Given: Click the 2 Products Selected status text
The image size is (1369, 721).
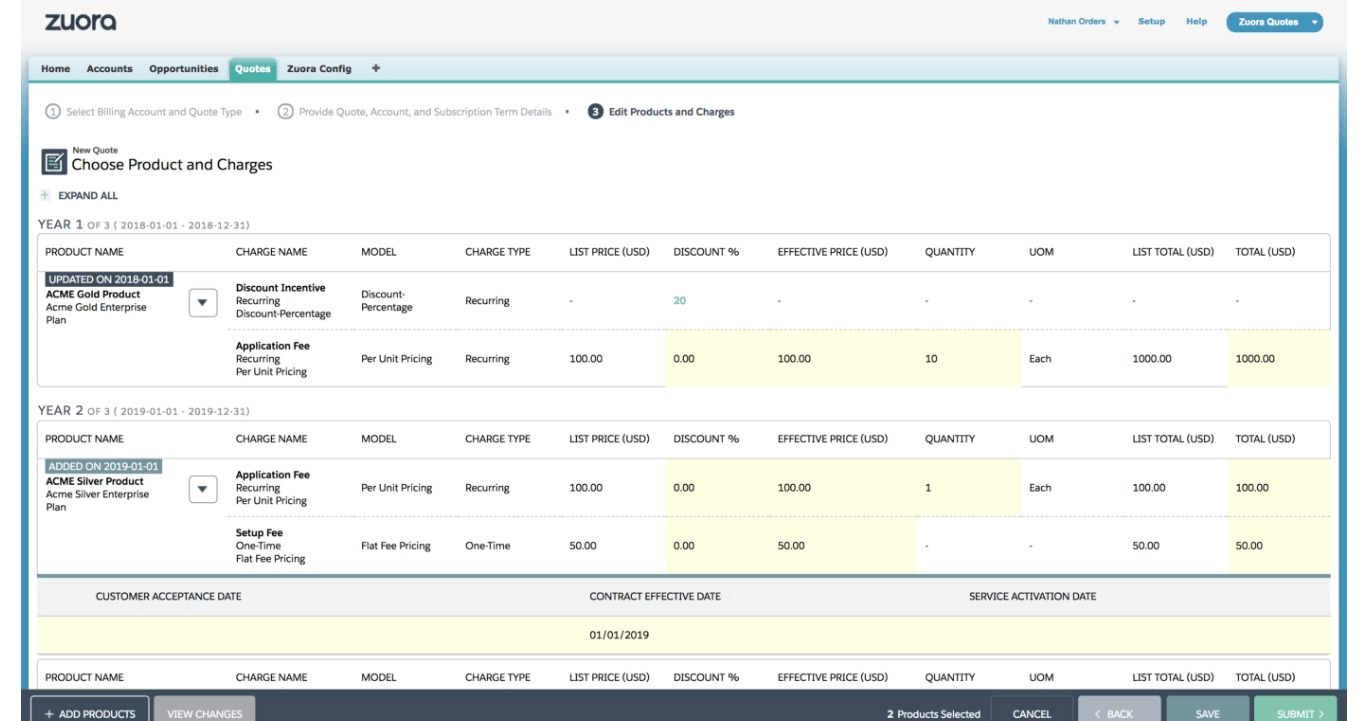Looking at the screenshot, I should pyautogui.click(x=934, y=714).
